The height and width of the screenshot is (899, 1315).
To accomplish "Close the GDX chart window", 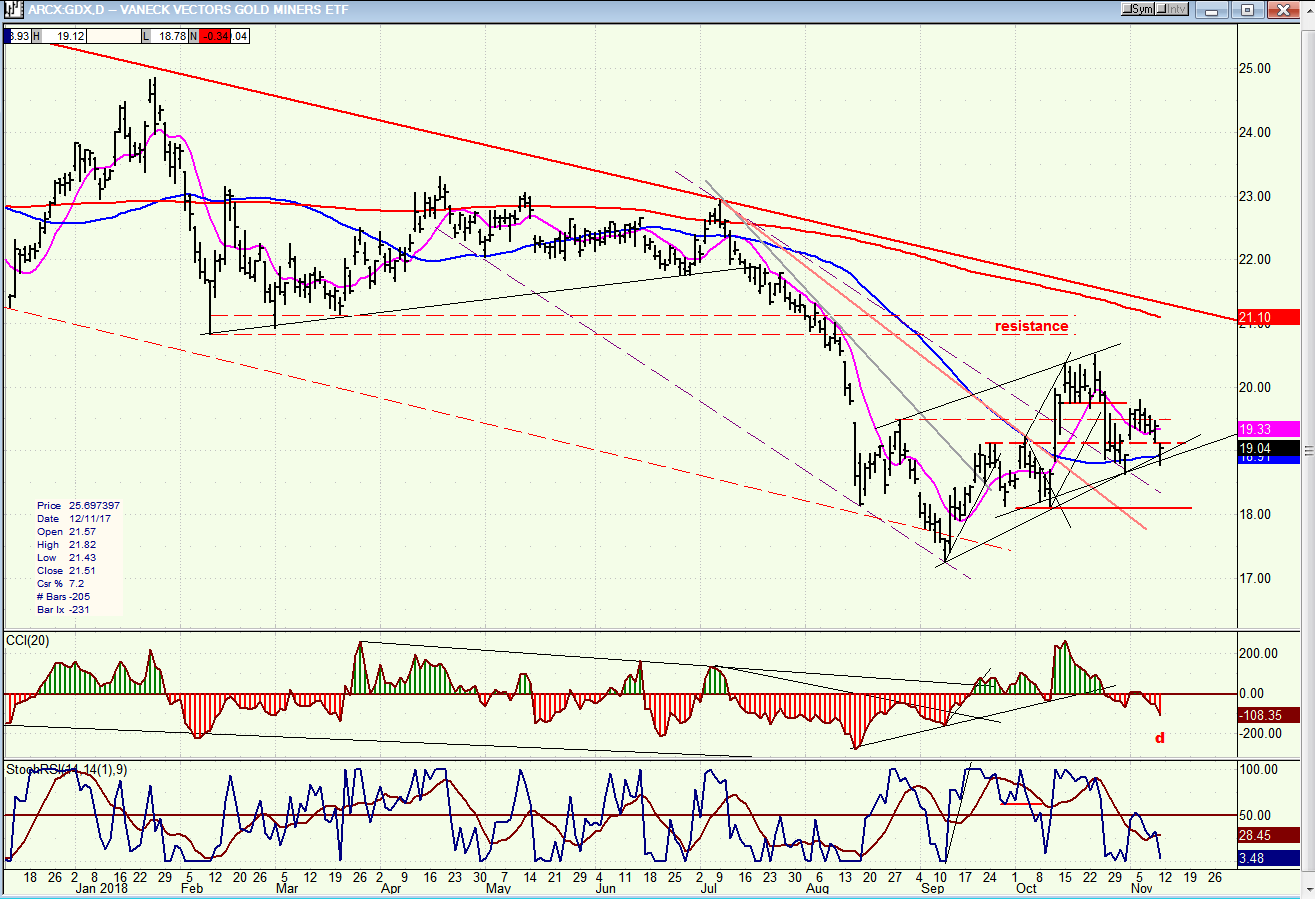I will click(1282, 10).
